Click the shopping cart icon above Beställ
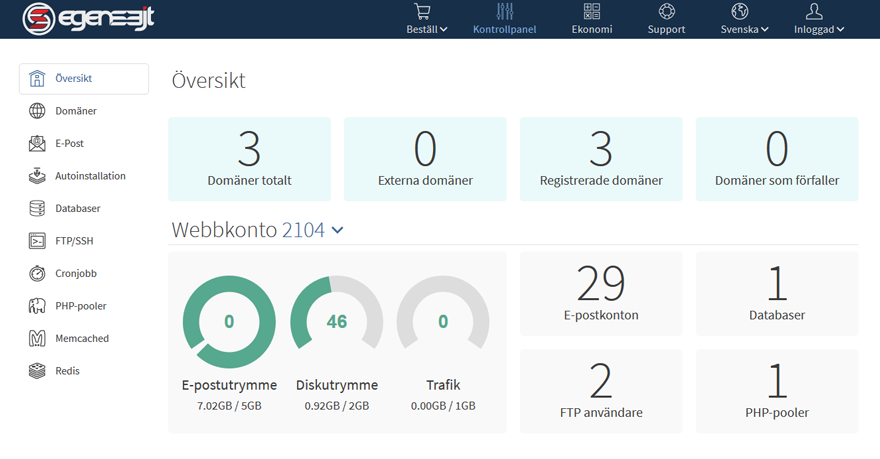This screenshot has height=459, width=880. [x=422, y=11]
